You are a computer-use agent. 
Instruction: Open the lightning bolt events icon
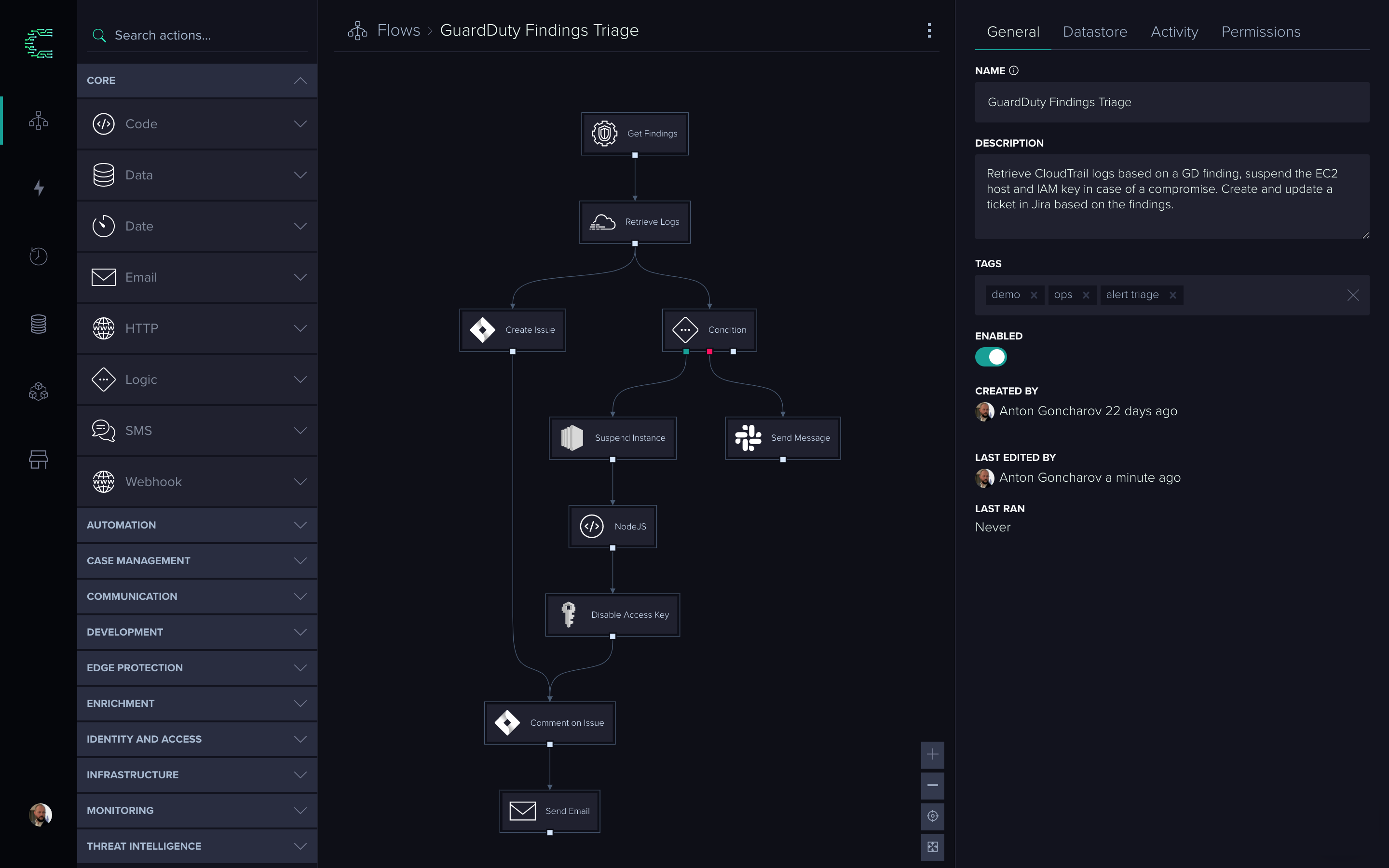39,188
